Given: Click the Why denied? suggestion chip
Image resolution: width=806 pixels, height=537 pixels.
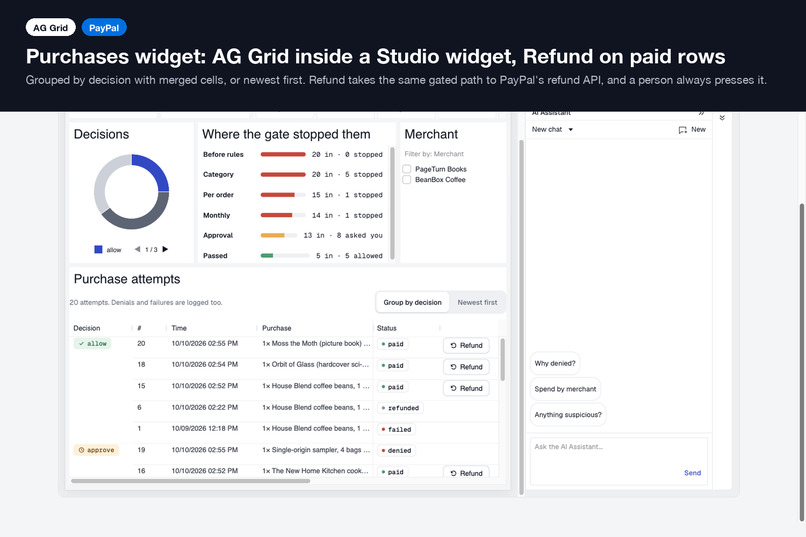Looking at the screenshot, I should click(555, 363).
